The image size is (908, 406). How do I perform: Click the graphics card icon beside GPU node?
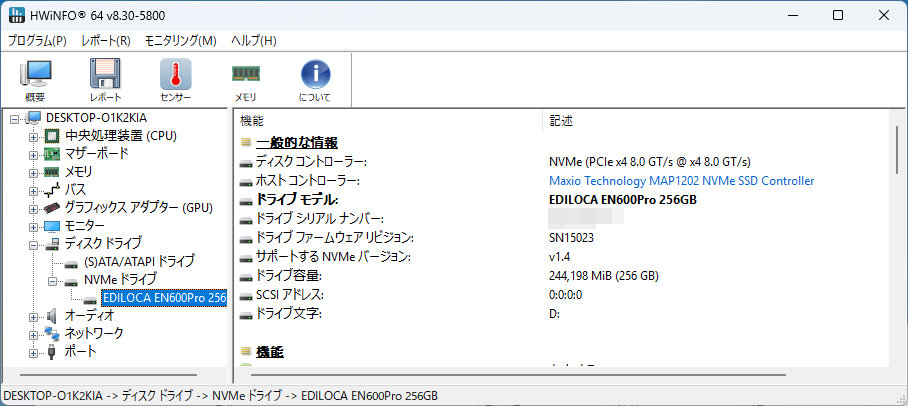point(52,208)
